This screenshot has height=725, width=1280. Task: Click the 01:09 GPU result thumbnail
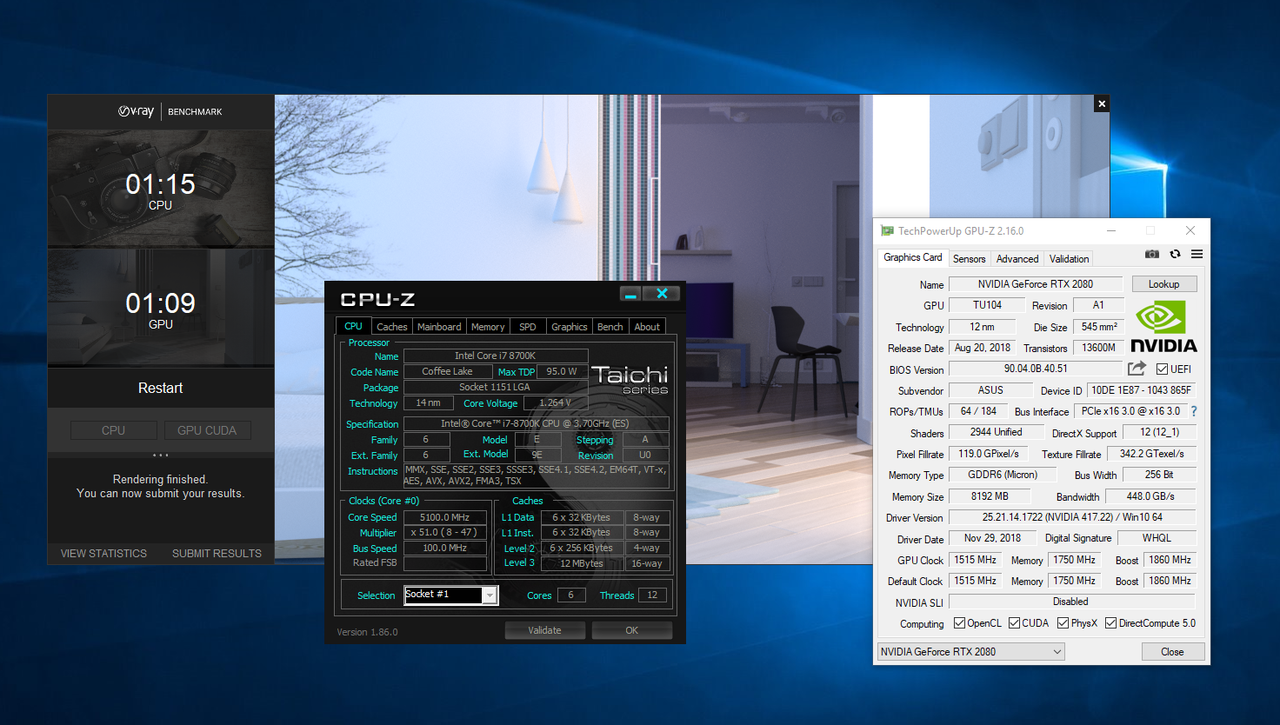160,308
